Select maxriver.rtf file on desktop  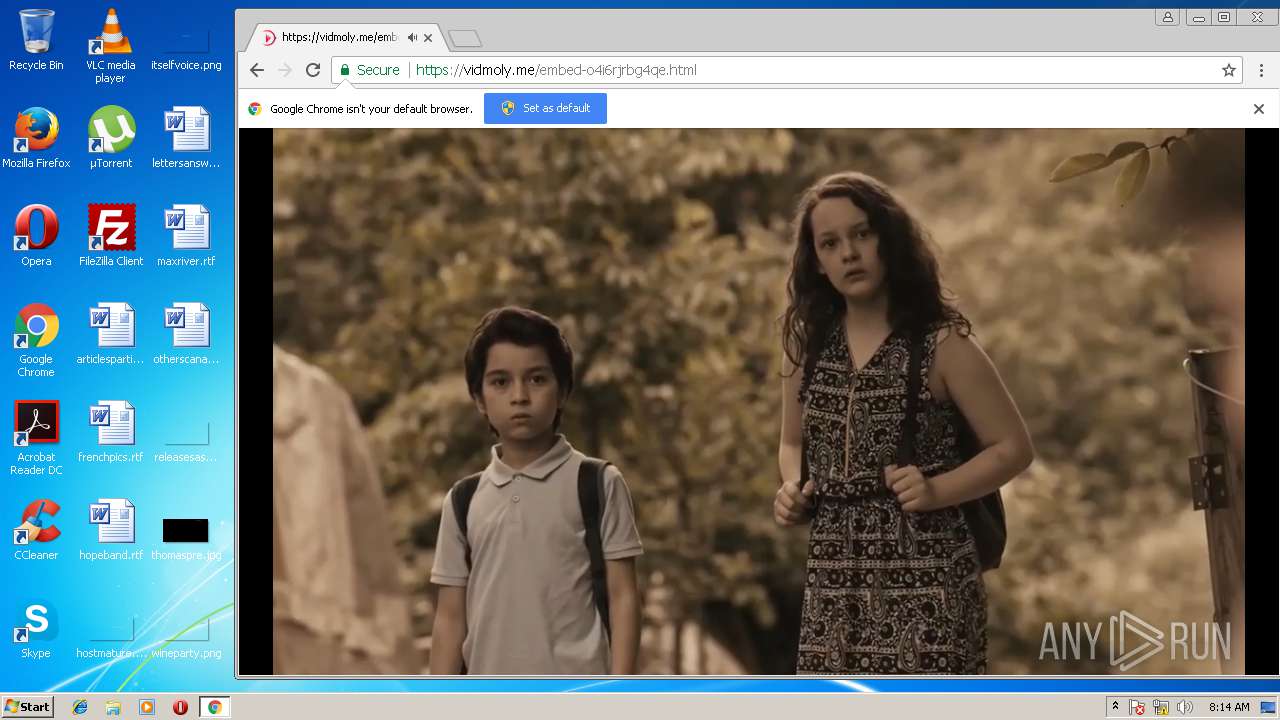[x=186, y=236]
